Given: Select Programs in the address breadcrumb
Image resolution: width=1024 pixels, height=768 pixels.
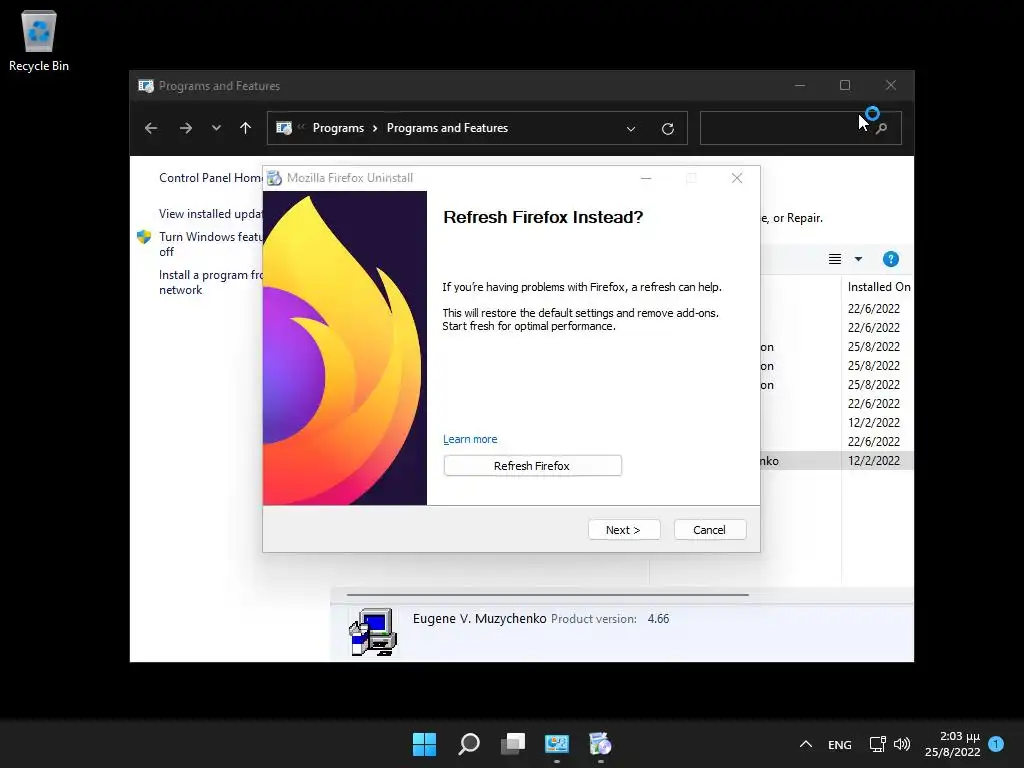Looking at the screenshot, I should click(338, 128).
